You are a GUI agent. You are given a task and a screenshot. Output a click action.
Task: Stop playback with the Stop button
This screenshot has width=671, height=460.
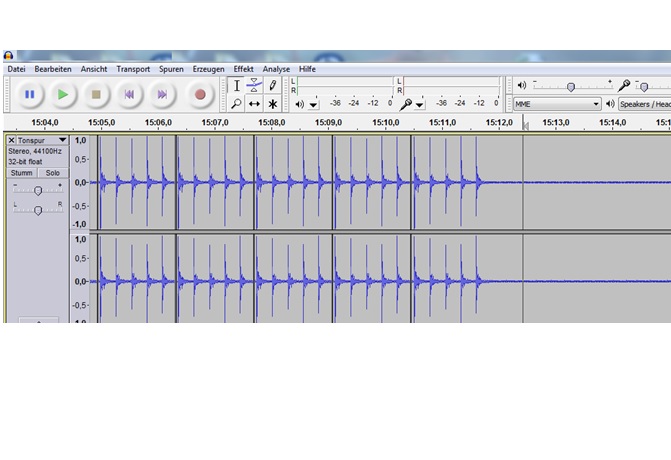click(x=96, y=95)
